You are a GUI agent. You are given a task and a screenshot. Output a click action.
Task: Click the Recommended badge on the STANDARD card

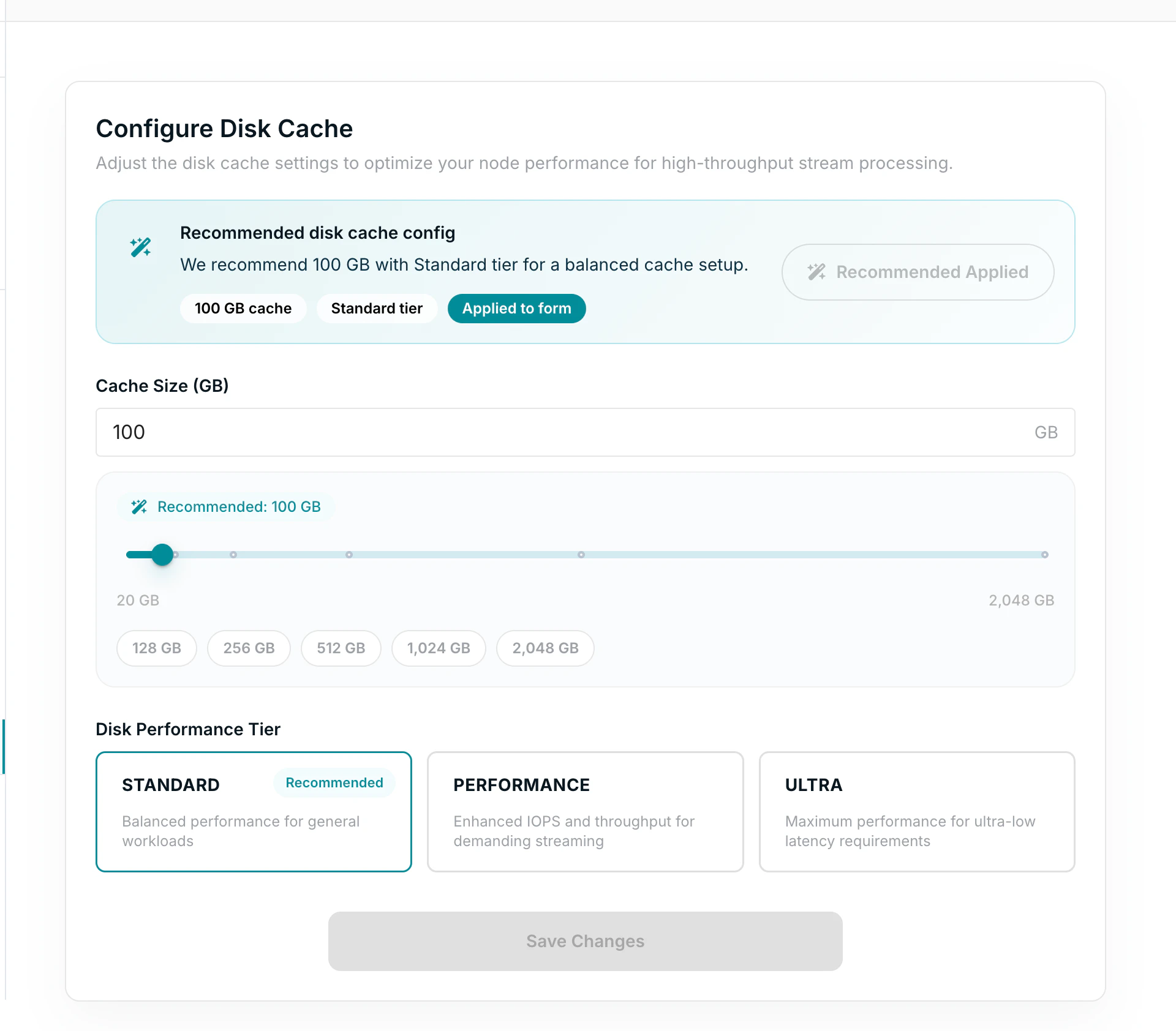click(334, 782)
